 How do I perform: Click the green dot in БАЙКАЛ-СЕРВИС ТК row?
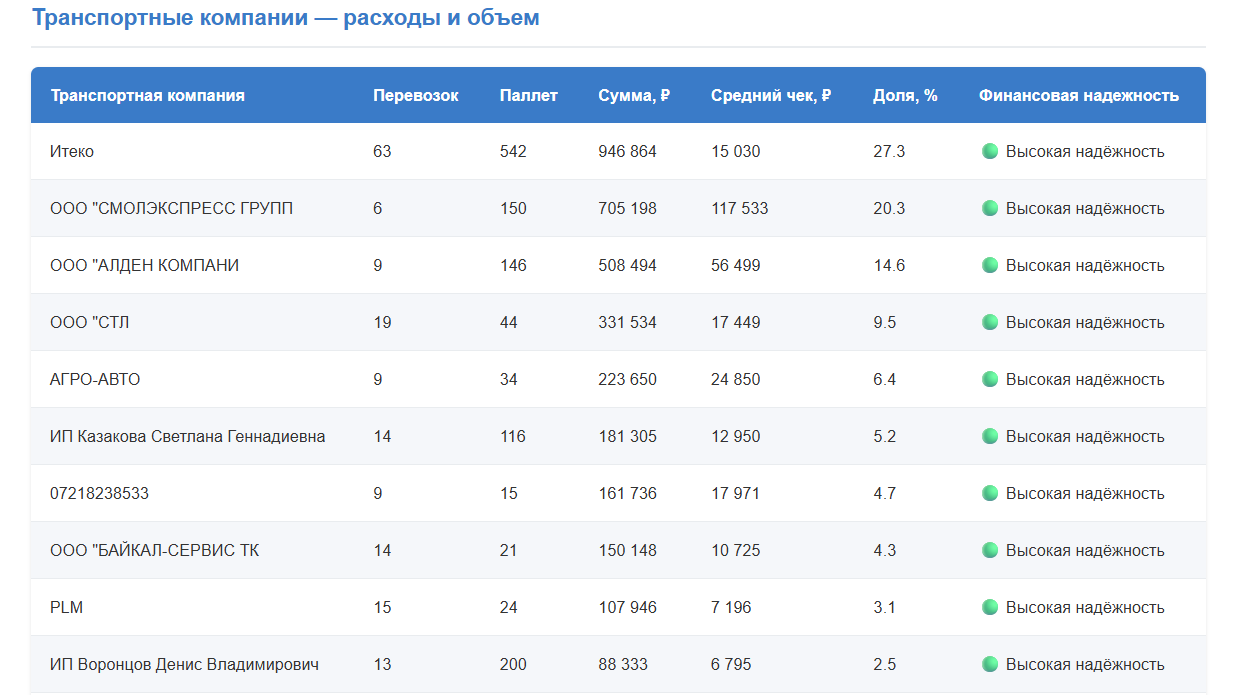tap(990, 550)
